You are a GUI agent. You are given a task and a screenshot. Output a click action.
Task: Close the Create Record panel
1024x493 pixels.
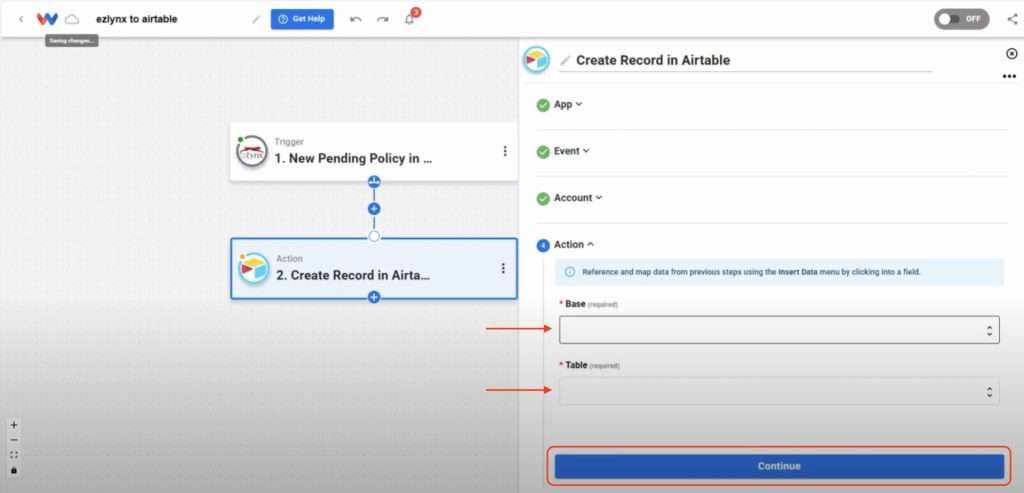point(1012,54)
